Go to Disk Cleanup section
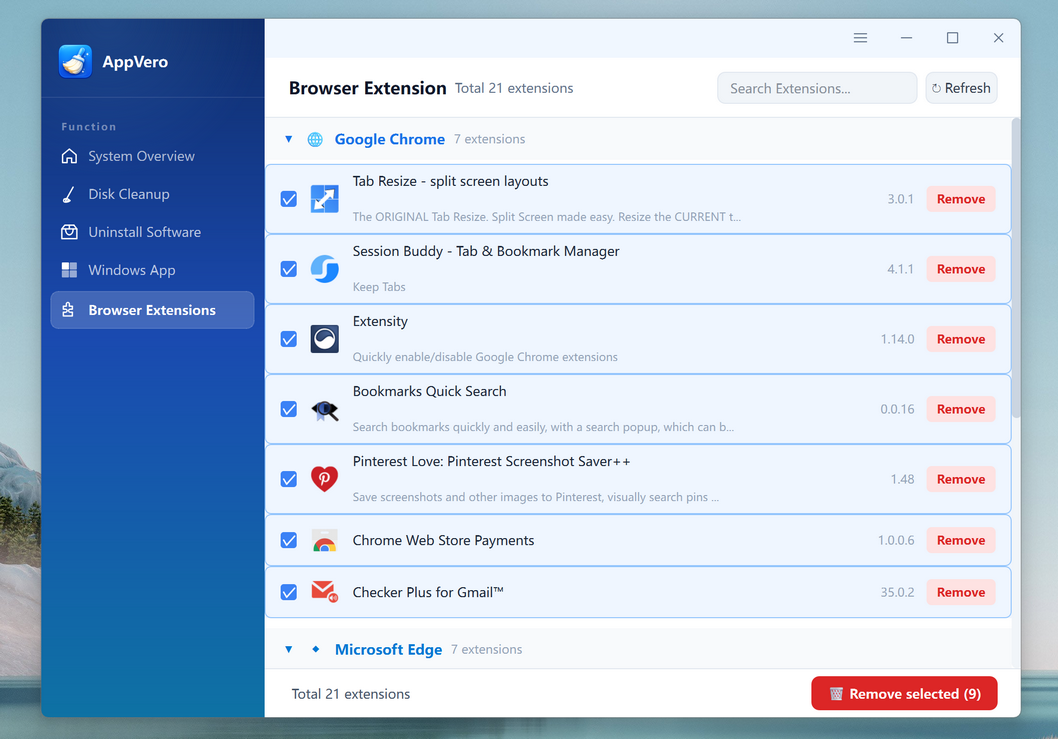 (152, 194)
